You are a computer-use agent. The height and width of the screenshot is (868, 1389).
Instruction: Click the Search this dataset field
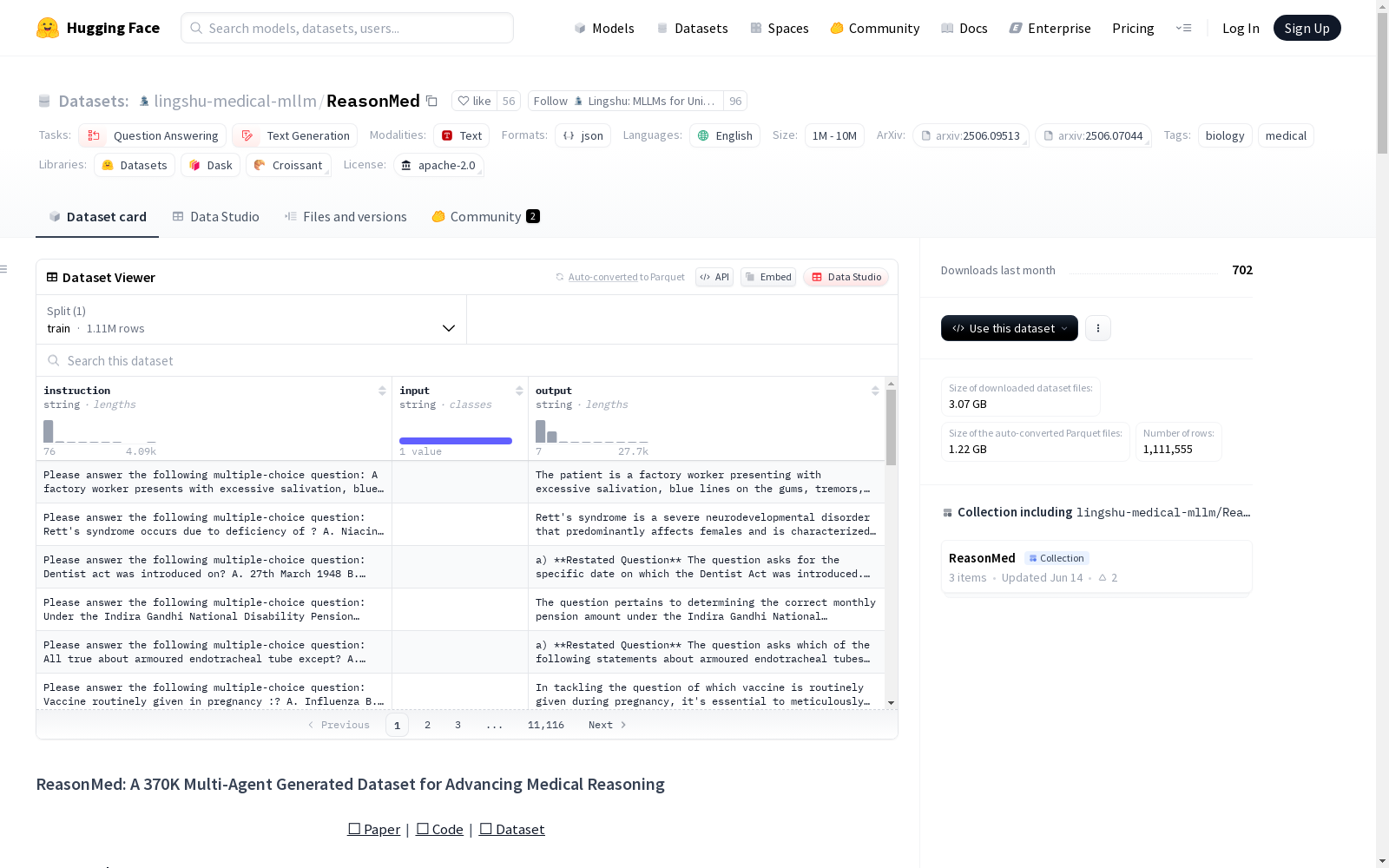pyautogui.click(x=467, y=360)
